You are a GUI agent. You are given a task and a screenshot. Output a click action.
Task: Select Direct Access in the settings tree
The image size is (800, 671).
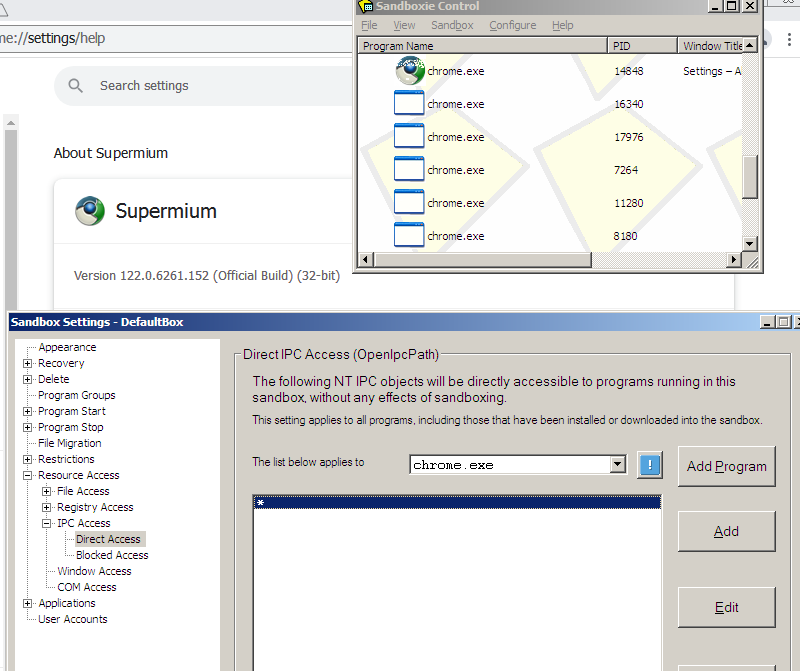coord(108,539)
